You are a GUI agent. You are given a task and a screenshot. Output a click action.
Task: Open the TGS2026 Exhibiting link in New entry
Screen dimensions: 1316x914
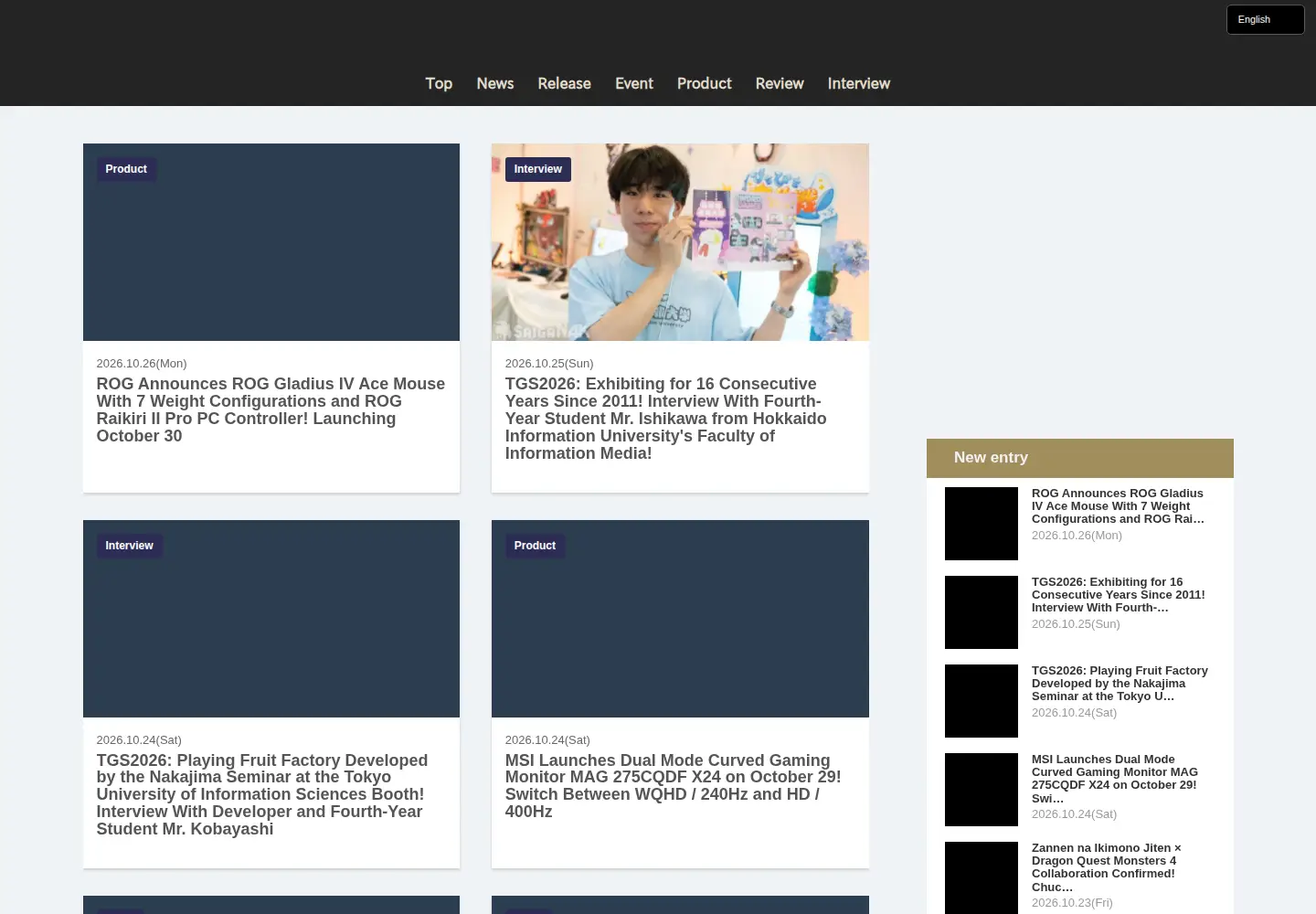pyautogui.click(x=1119, y=595)
